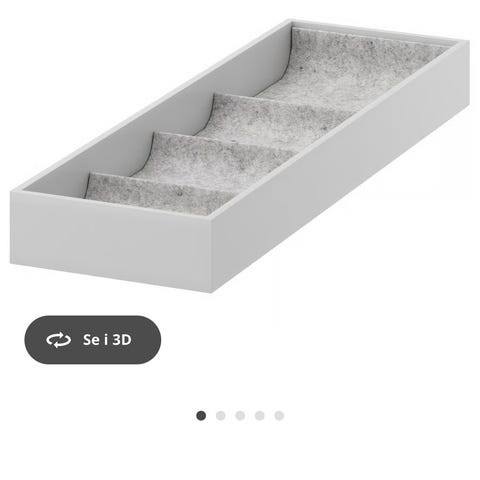The width and height of the screenshot is (480, 480).
Task: Jump to the fourth carousel dot
Action: tap(260, 416)
